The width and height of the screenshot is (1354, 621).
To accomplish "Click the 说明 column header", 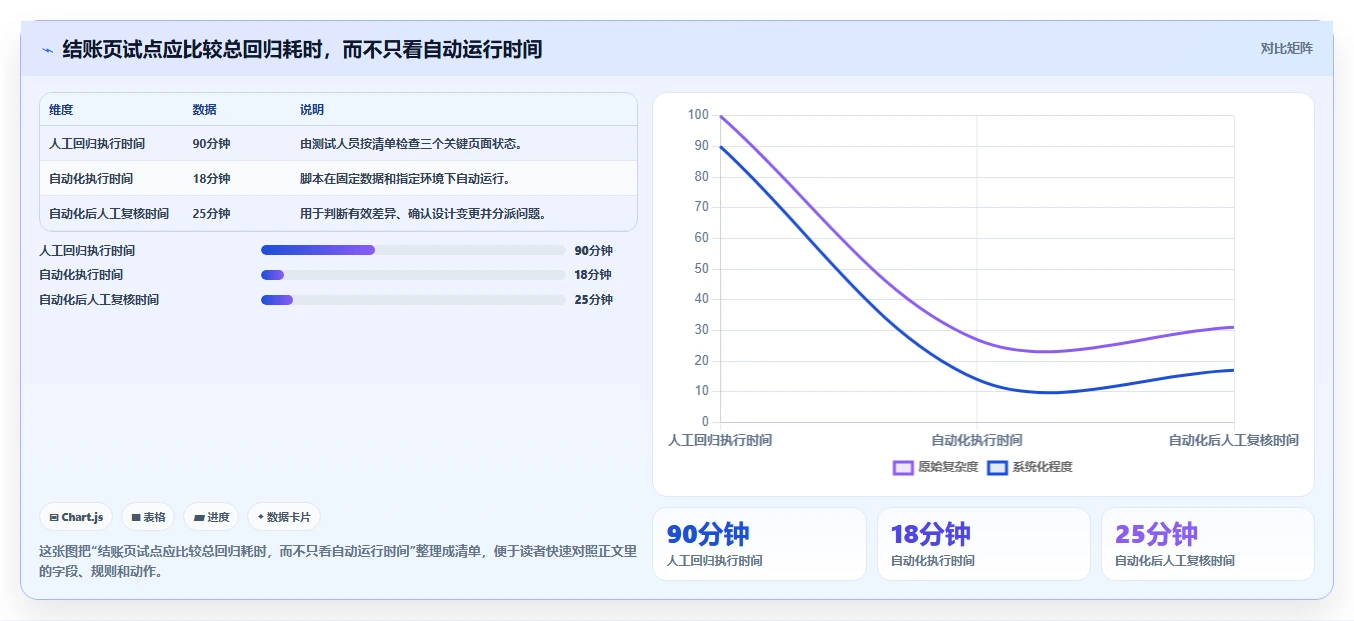I will (312, 110).
